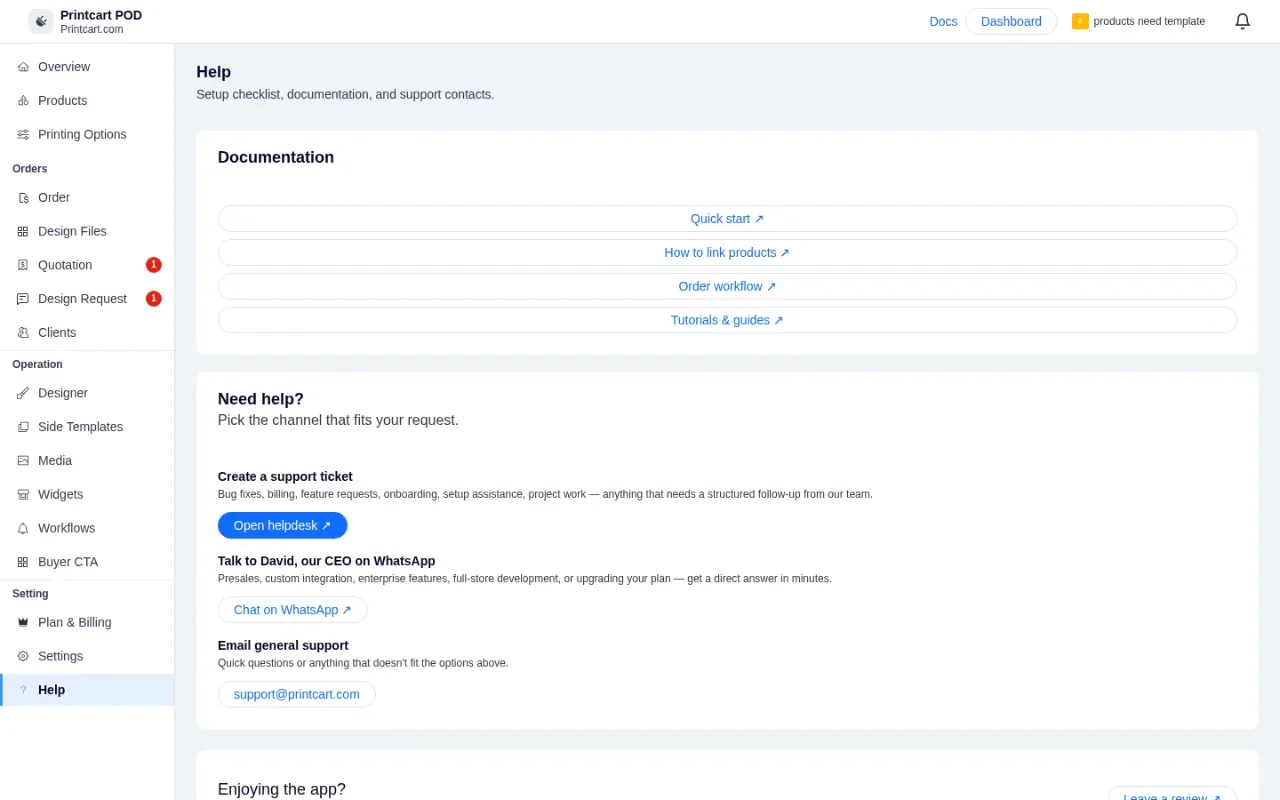1280x800 pixels.
Task: Click the Open helpdesk button
Action: coord(282,526)
